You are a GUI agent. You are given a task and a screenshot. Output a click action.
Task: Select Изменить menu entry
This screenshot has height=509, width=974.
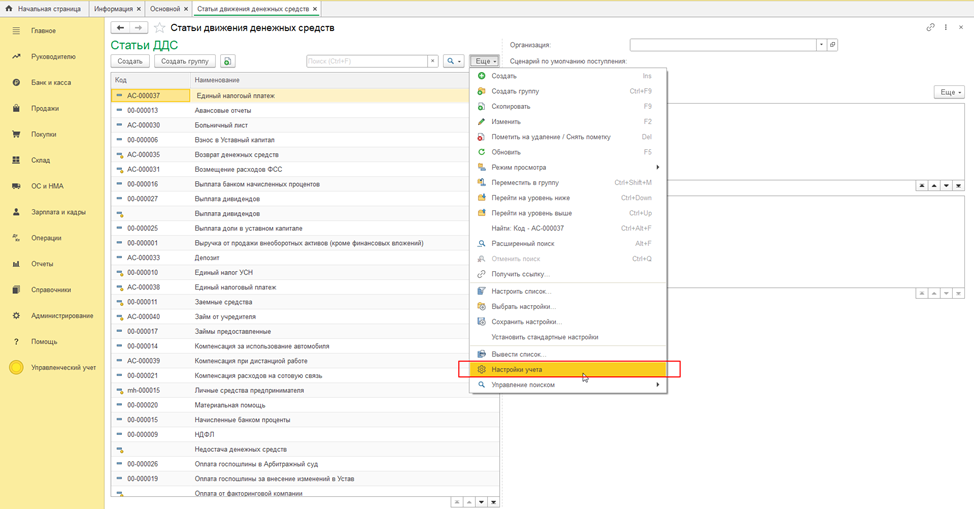click(x=568, y=122)
